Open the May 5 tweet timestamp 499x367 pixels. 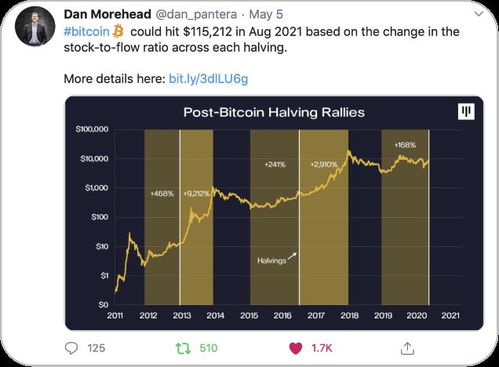tap(266, 14)
